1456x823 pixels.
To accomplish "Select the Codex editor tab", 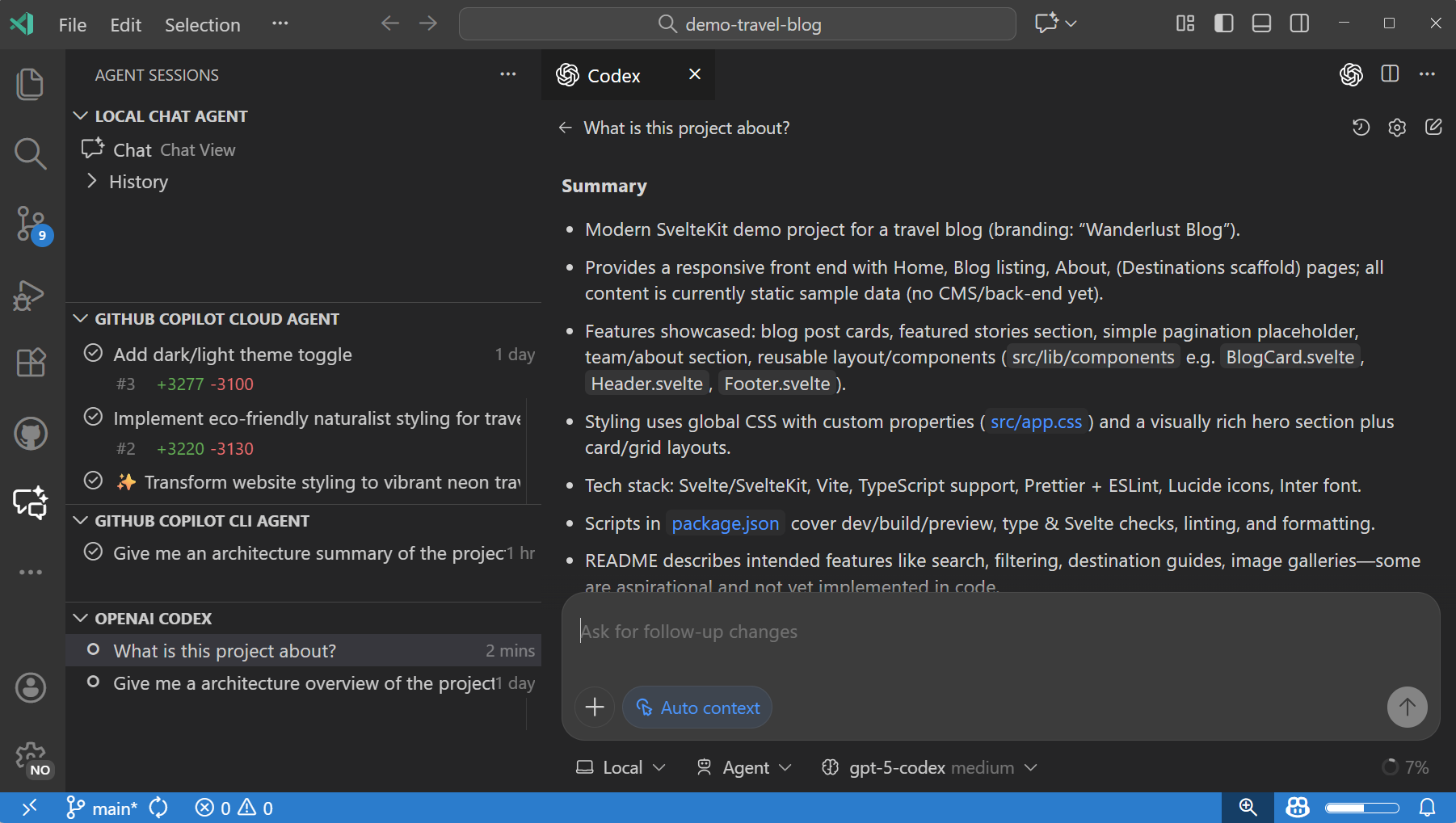I will click(614, 74).
